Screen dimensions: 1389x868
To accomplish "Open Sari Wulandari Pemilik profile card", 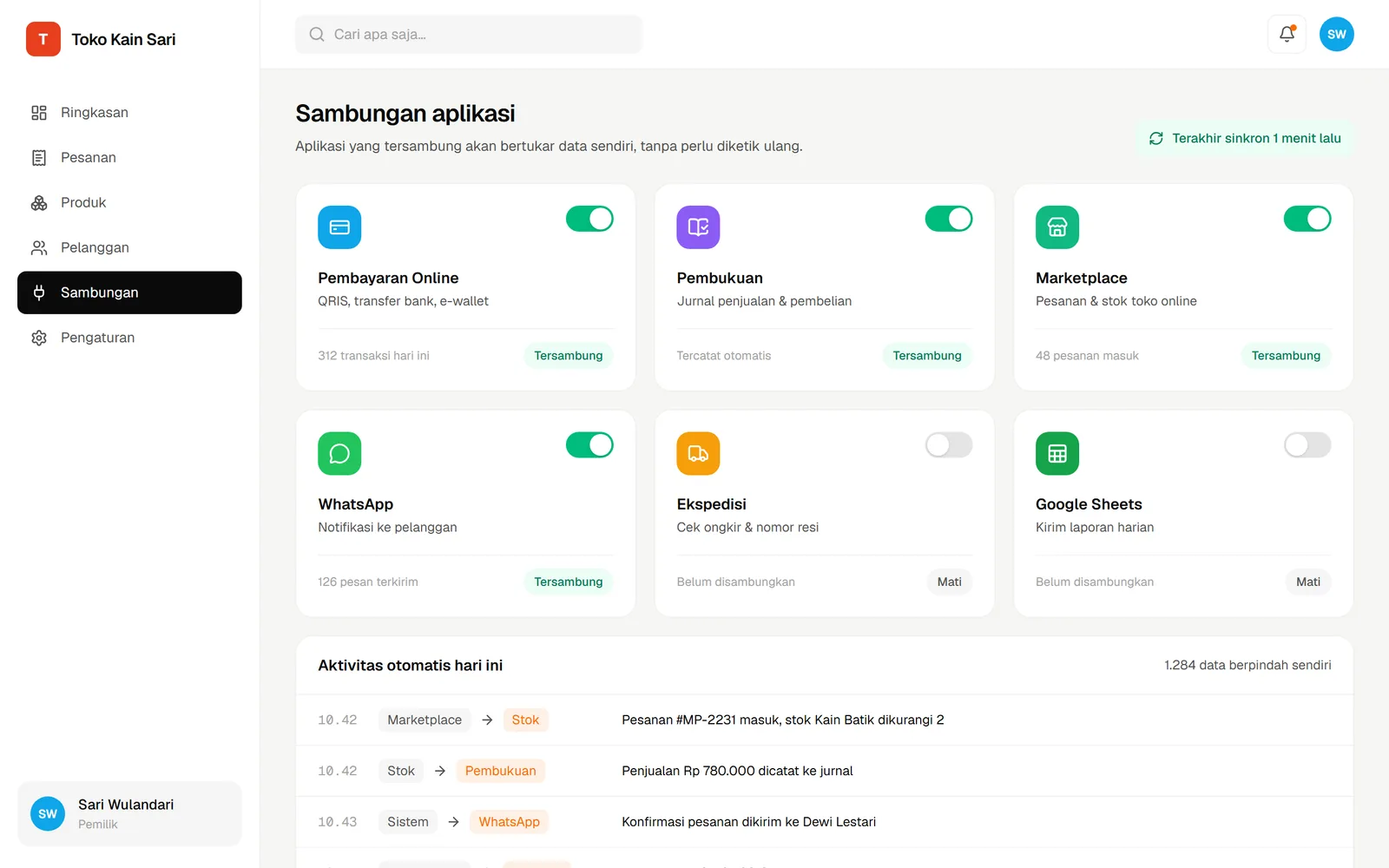I will click(129, 814).
